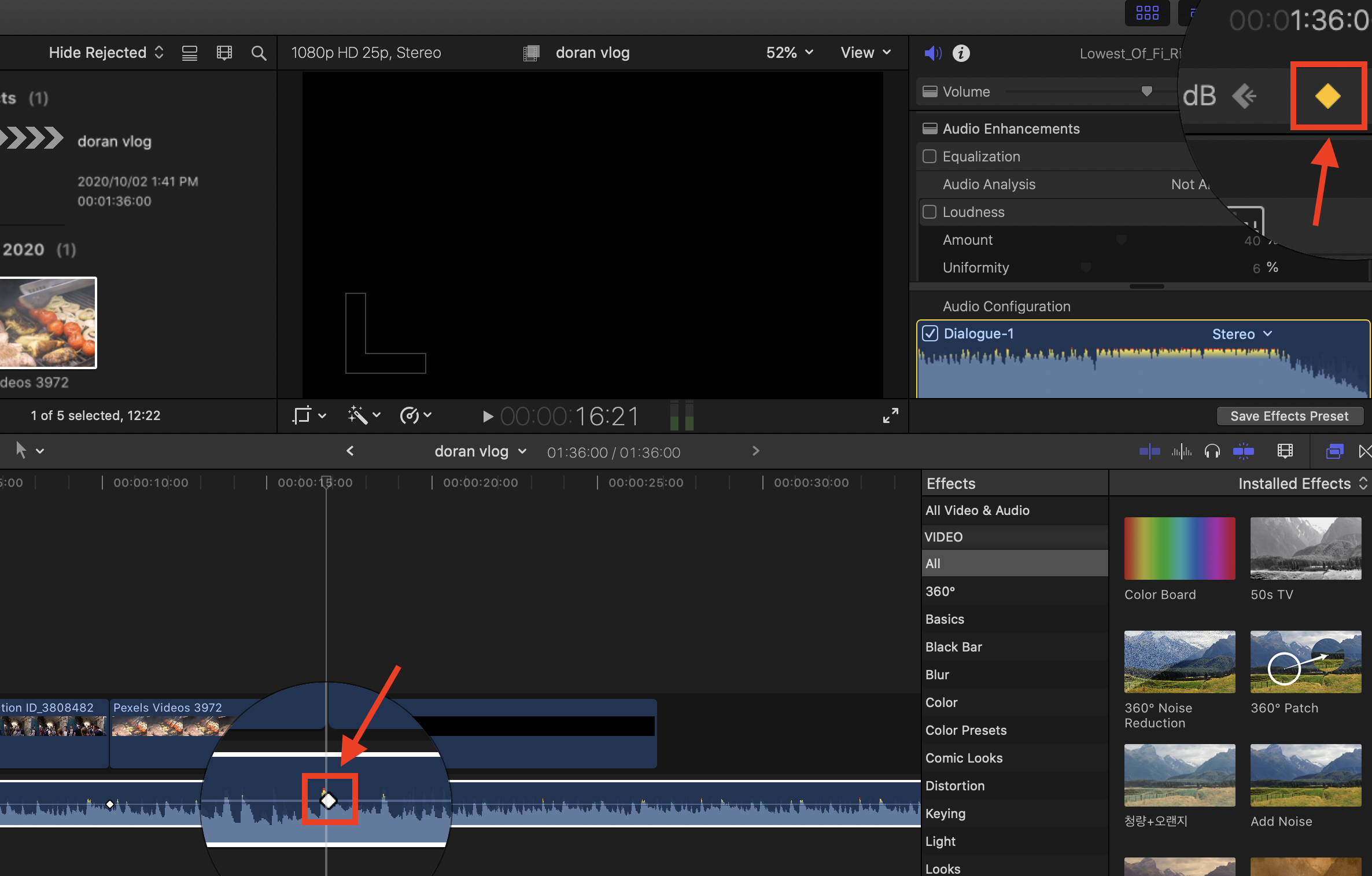Select the Color Board effect thumbnail
Image resolution: width=1372 pixels, height=876 pixels.
pos(1179,549)
